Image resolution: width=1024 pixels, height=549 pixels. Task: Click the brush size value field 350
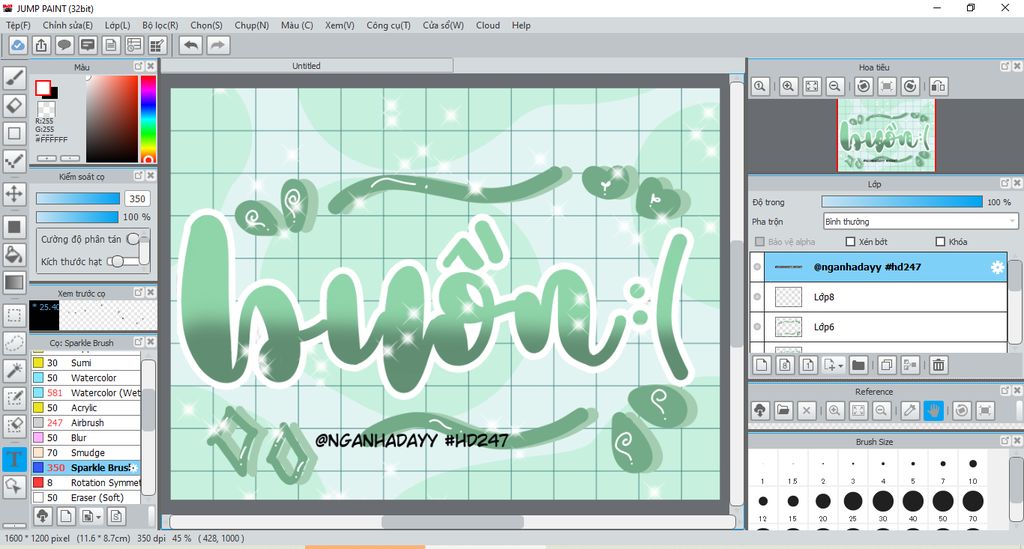(x=137, y=198)
